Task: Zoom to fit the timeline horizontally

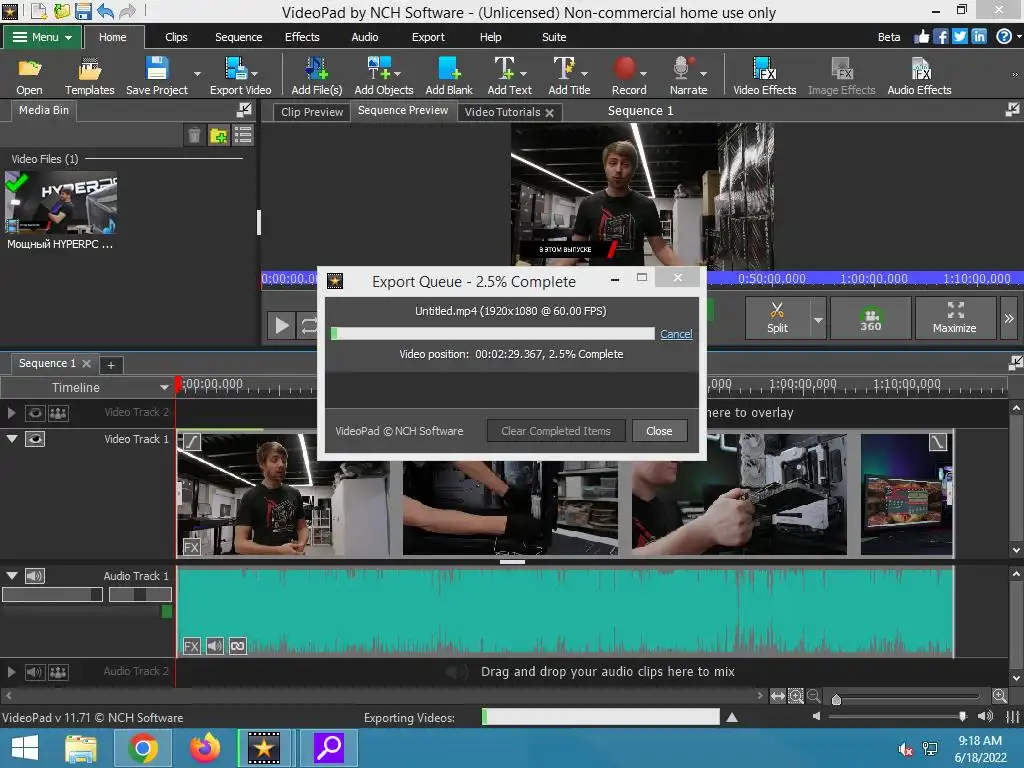Action: pos(778,696)
